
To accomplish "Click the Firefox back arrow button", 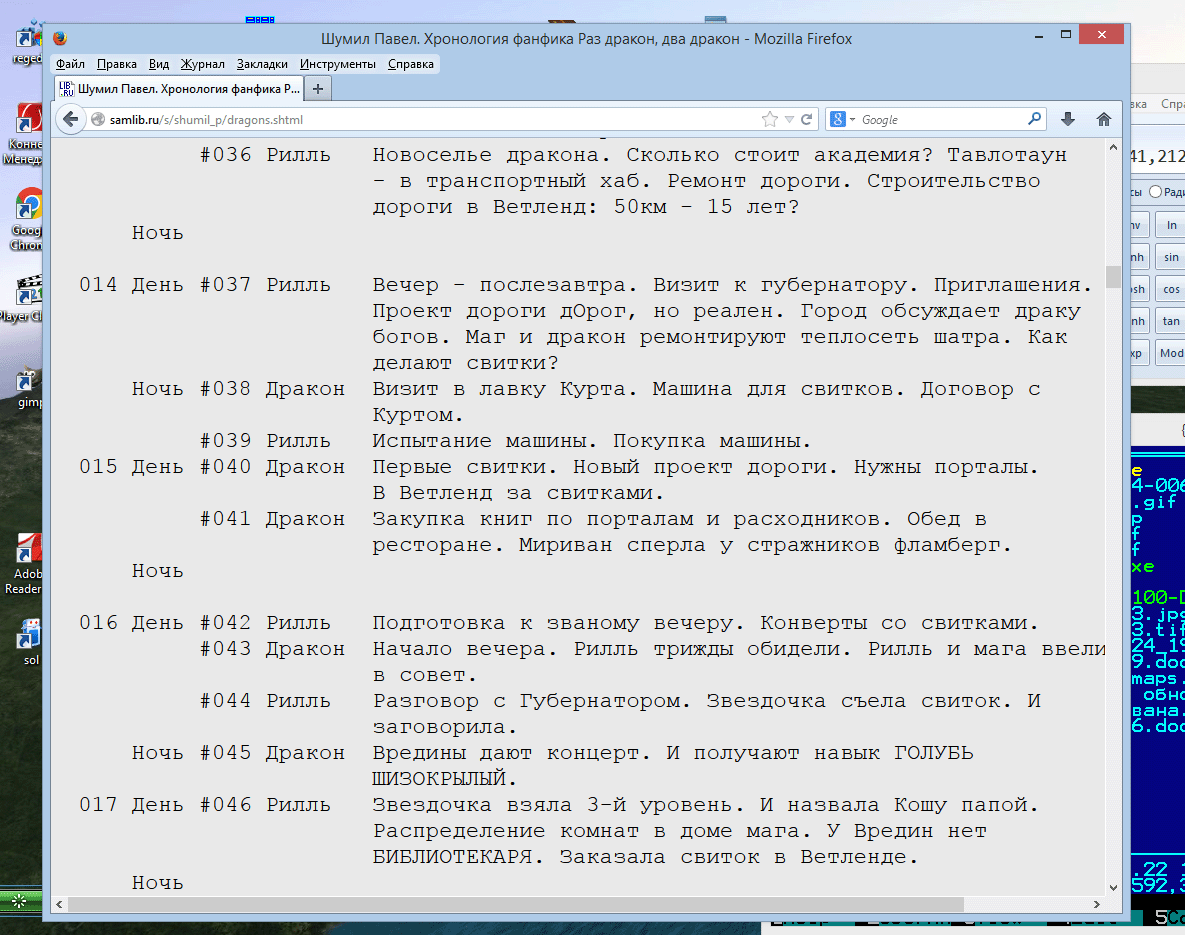I will click(70, 119).
